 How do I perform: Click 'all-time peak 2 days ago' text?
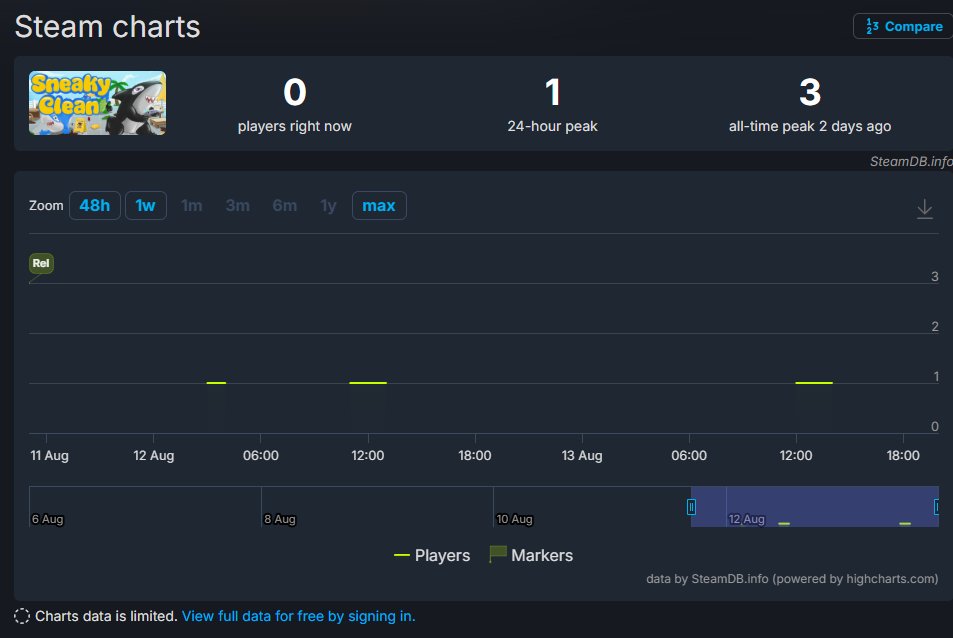pos(810,126)
